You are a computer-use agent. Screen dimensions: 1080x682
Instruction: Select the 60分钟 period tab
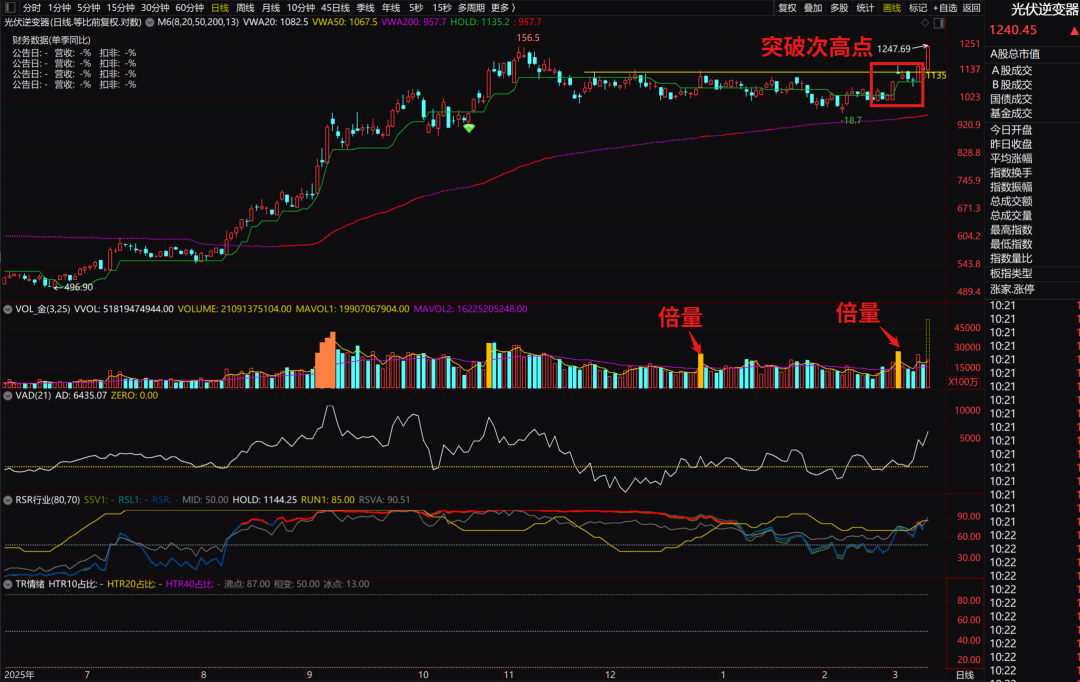click(189, 8)
